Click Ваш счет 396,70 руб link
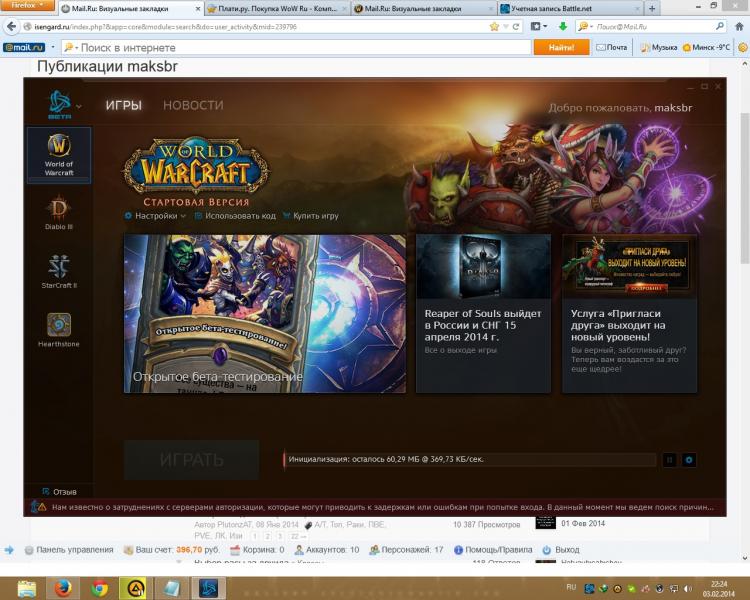Screen dimensions: 750x600 coord(171,550)
